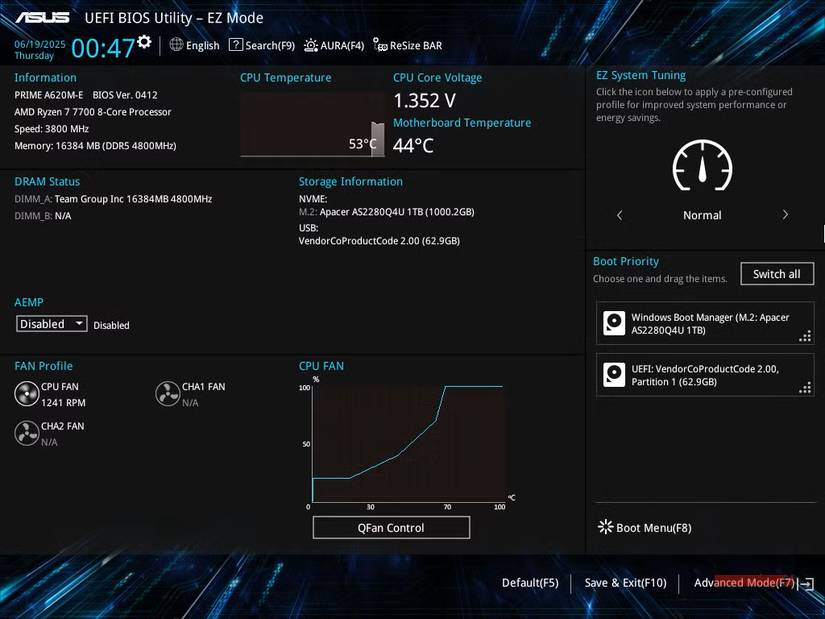This screenshot has height=619, width=825.
Task: Open AURA (F4) lighting settings
Action: (334, 45)
